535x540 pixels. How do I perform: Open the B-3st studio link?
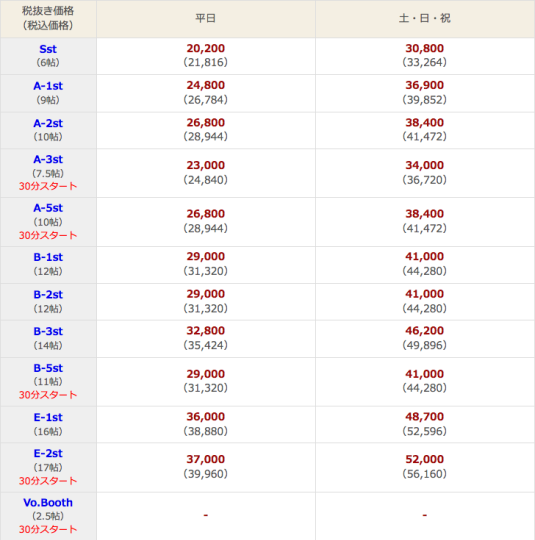[x=48, y=331]
